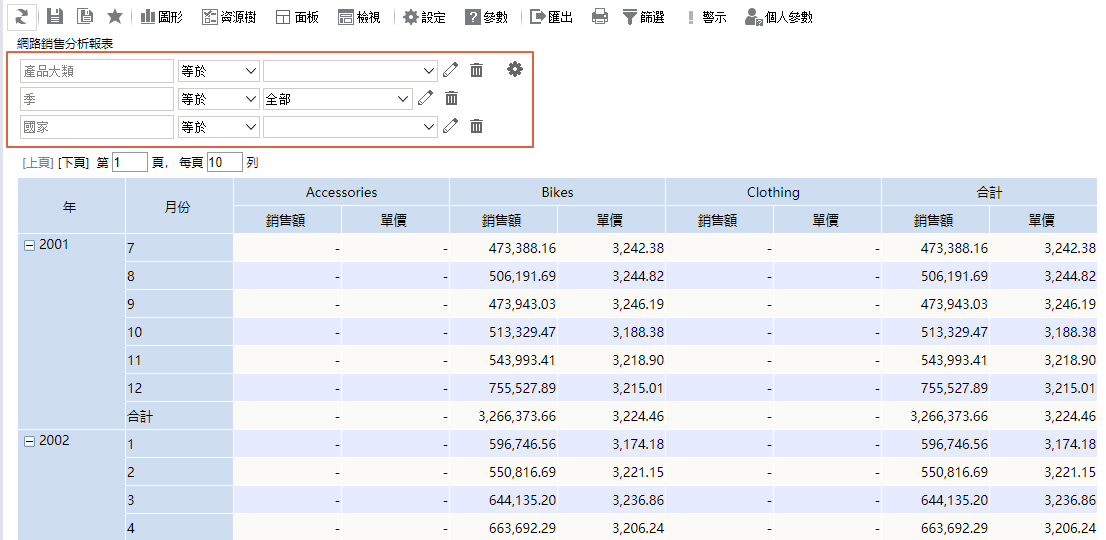Open the 個人參數 personal parameters
Screen dimensions: 1106x540
click(778, 17)
